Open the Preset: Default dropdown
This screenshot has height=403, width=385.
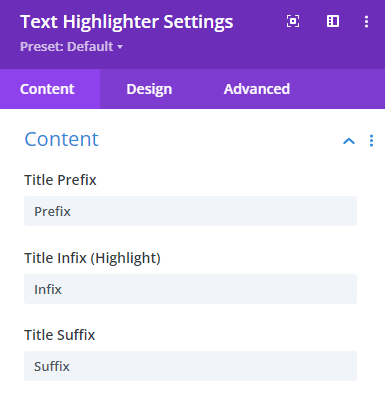71,47
